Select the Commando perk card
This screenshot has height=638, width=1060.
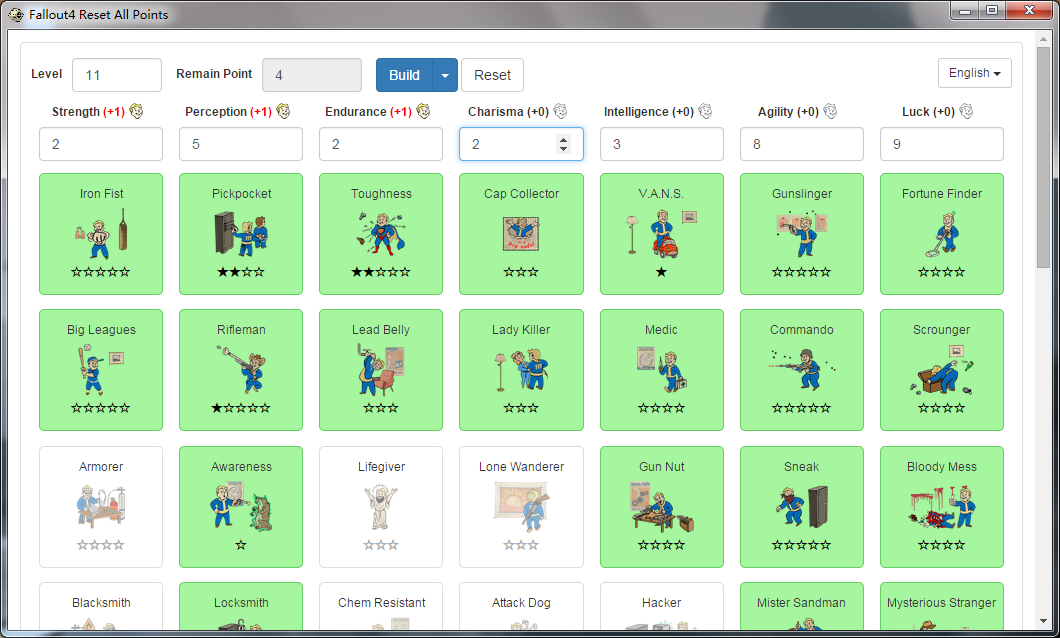coord(802,370)
